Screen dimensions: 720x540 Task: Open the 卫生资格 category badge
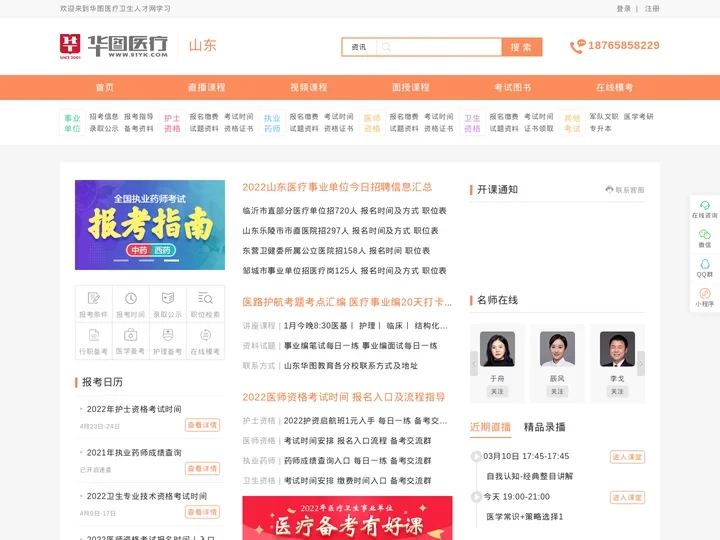point(472,123)
